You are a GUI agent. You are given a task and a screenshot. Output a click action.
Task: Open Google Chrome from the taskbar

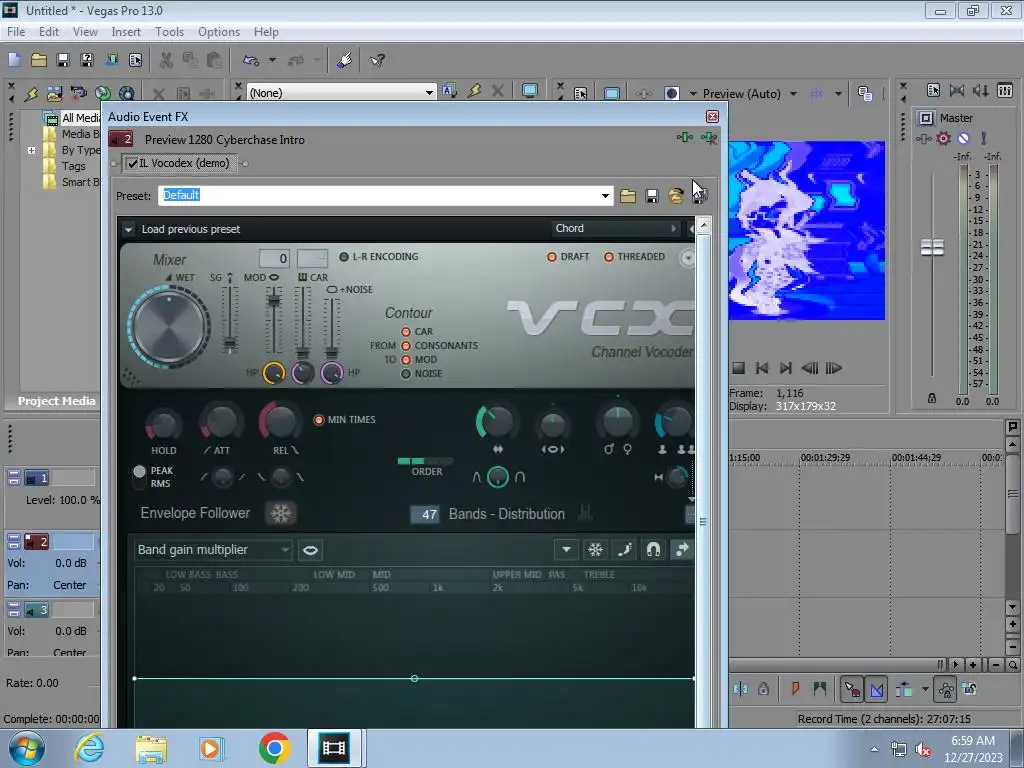(274, 748)
